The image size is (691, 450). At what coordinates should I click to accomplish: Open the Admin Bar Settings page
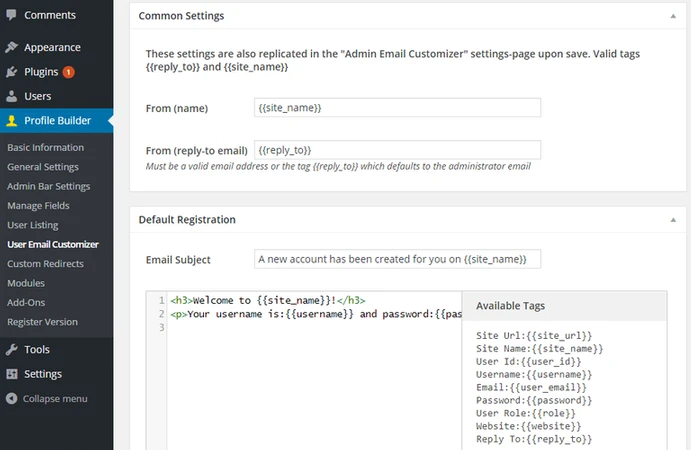48,186
